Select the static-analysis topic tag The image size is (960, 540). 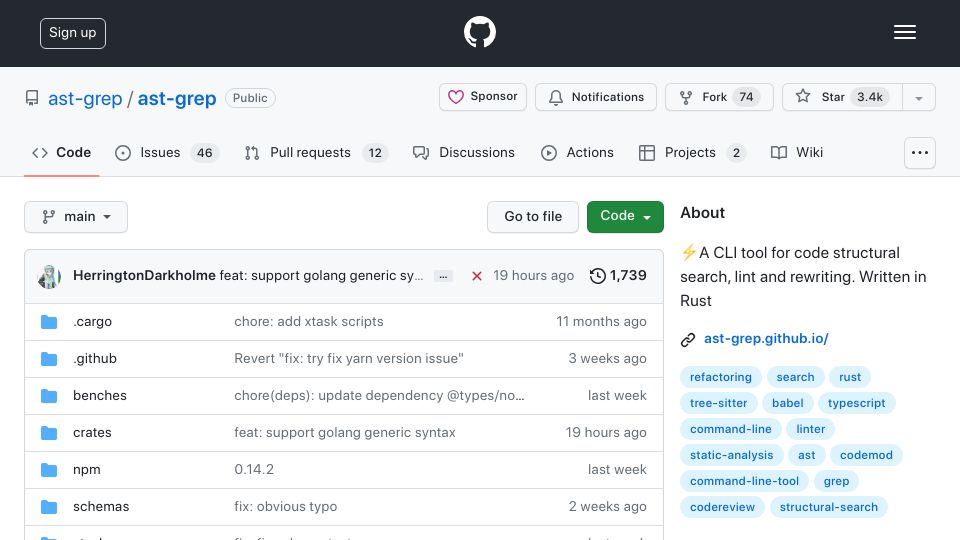coord(732,455)
